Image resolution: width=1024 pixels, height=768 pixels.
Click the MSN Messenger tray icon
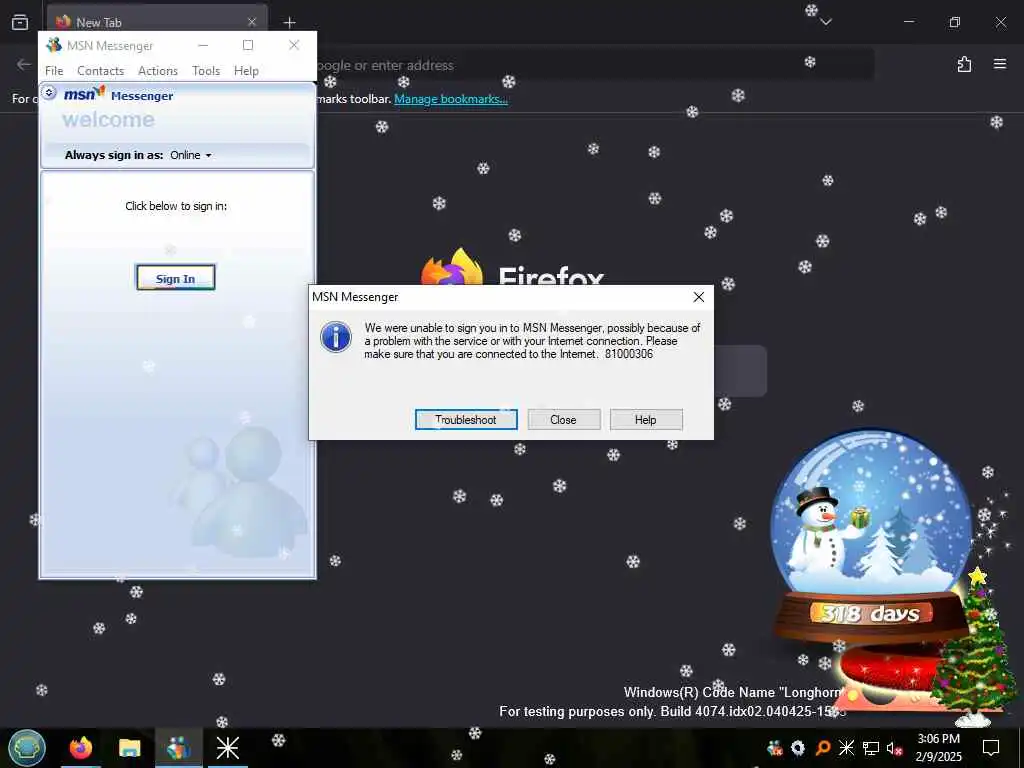[x=775, y=748]
